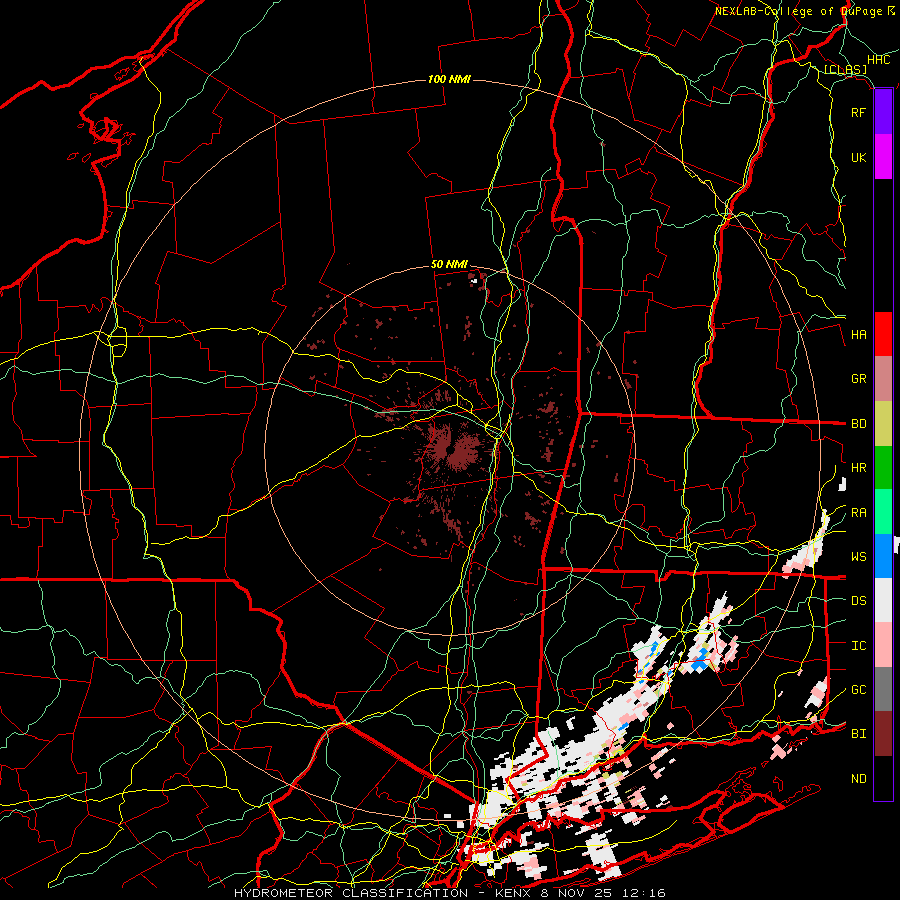900x900 pixels.
Task: Click the magenta UK legend swatch
Action: [x=883, y=157]
